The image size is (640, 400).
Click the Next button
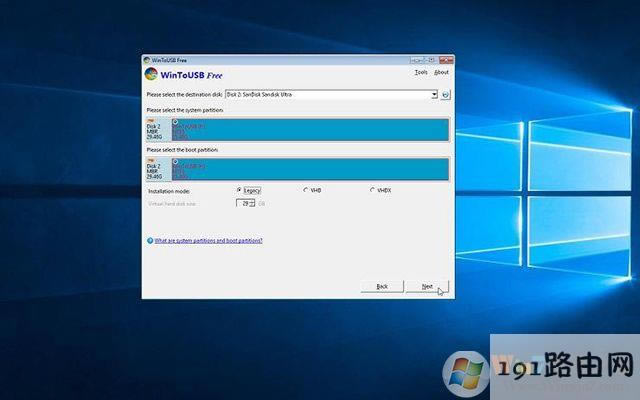[427, 286]
